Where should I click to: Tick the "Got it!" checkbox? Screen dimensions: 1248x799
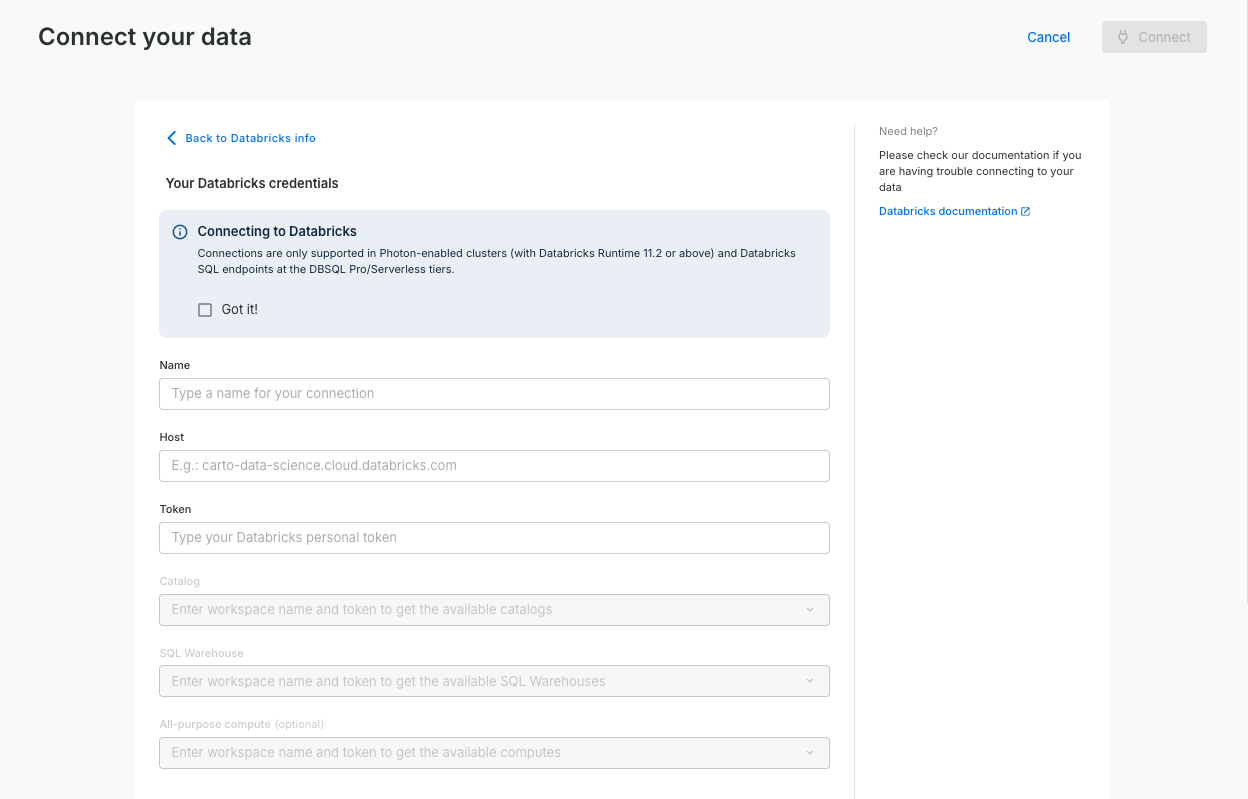coord(205,310)
